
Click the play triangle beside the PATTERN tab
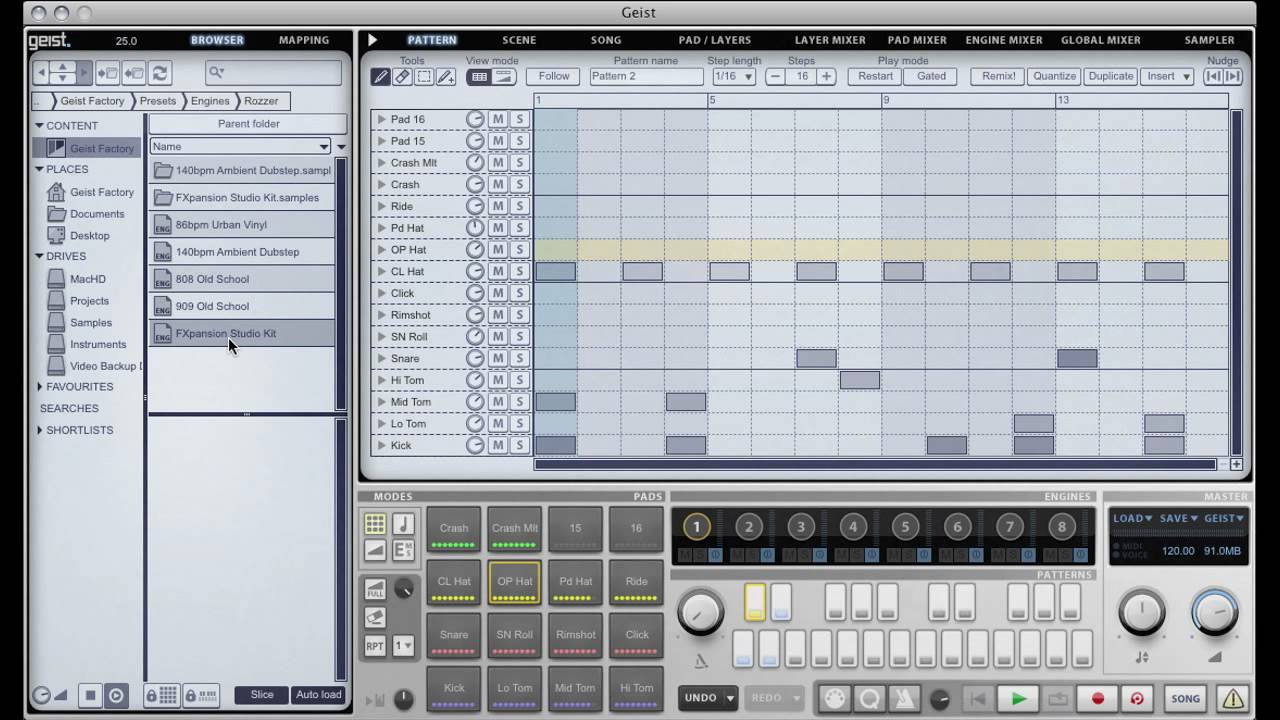[372, 40]
